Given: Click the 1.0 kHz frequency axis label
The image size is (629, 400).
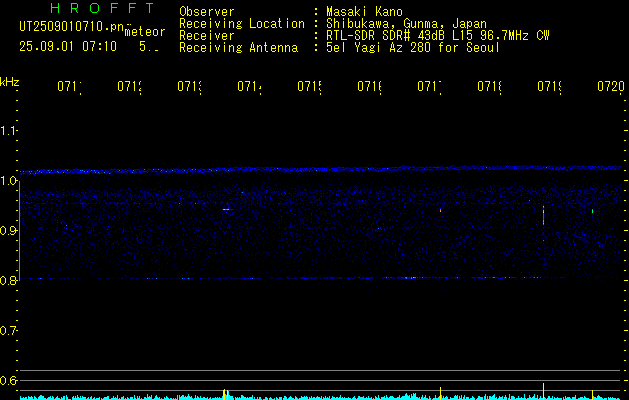Looking at the screenshot, I should point(8,181).
